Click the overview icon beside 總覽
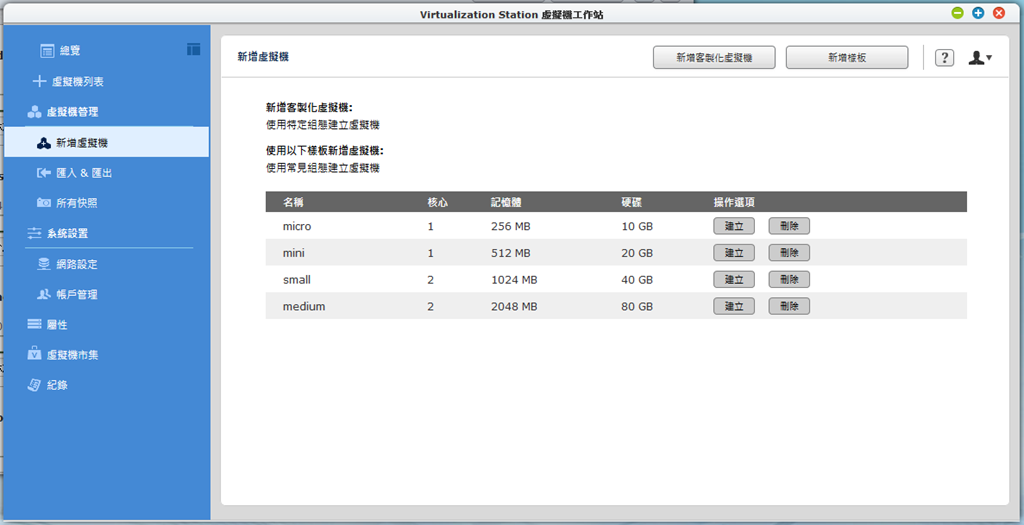 47,51
